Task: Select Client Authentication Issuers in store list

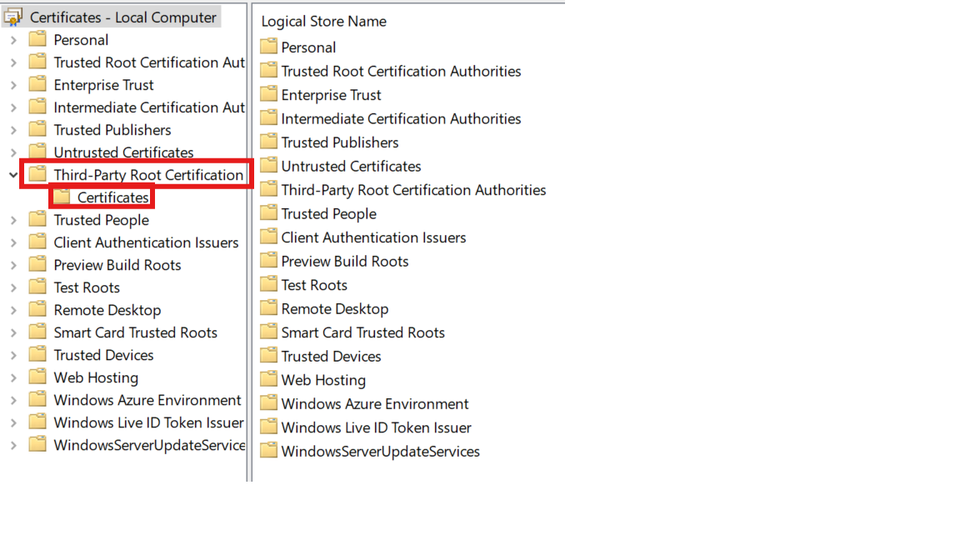Action: click(373, 238)
